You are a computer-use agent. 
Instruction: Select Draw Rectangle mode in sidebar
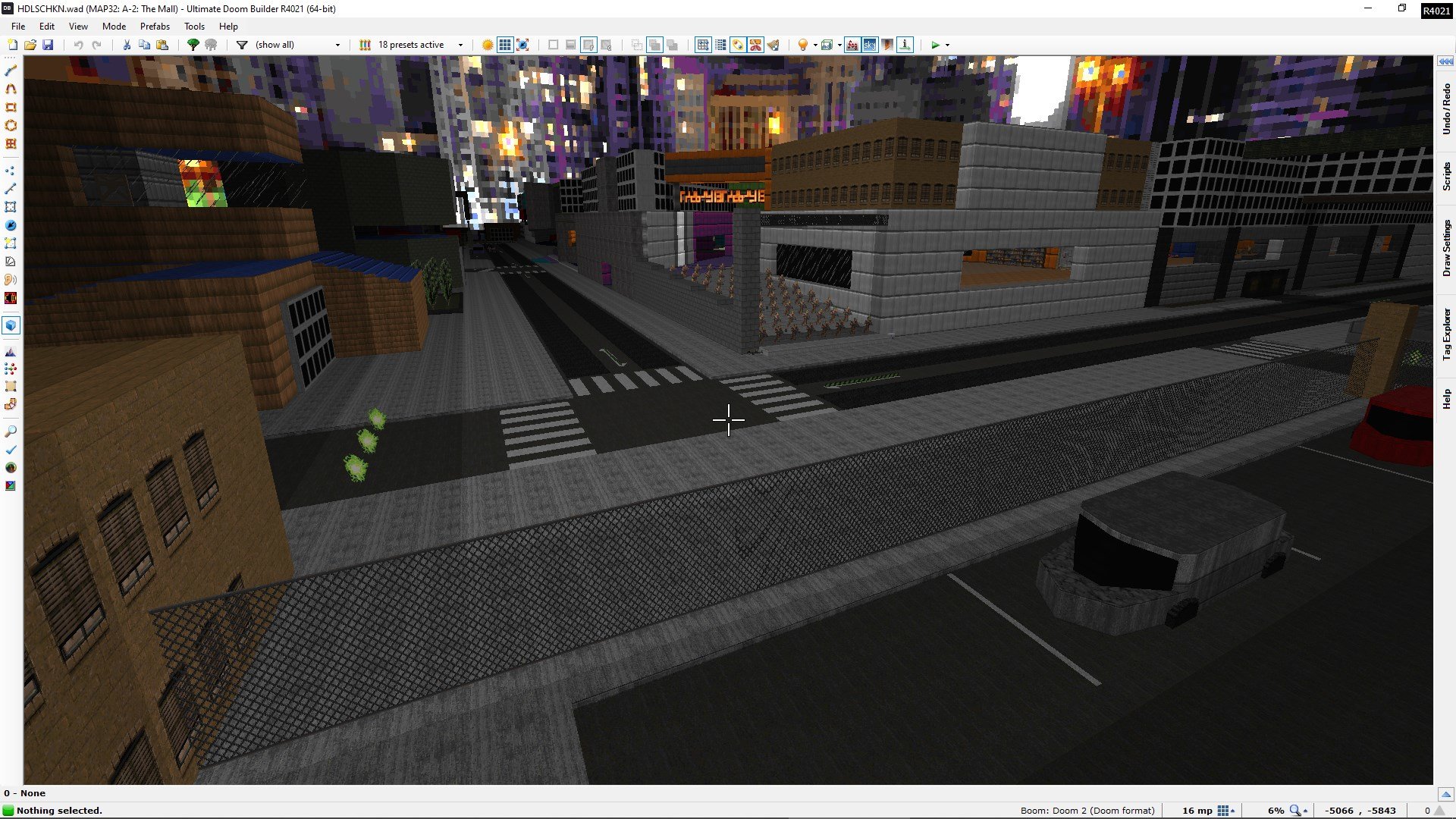pos(11,107)
